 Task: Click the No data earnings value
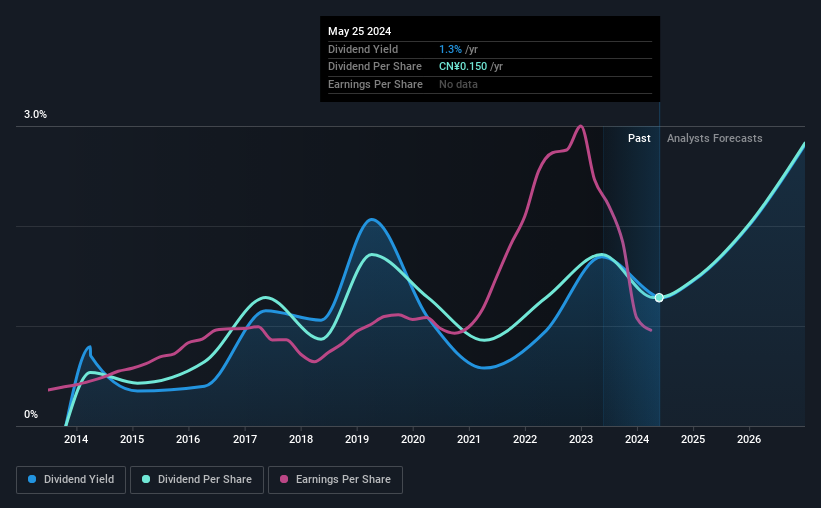(x=458, y=84)
